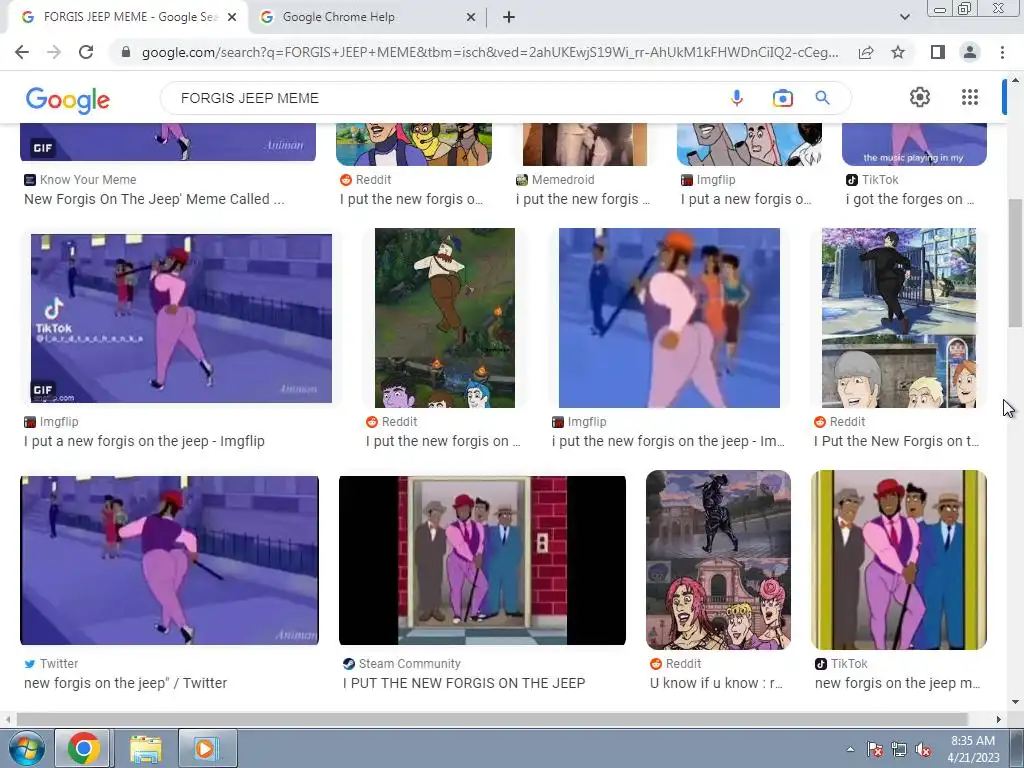Click the Action Center flag tray icon
This screenshot has width=1024, height=768.
875,749
